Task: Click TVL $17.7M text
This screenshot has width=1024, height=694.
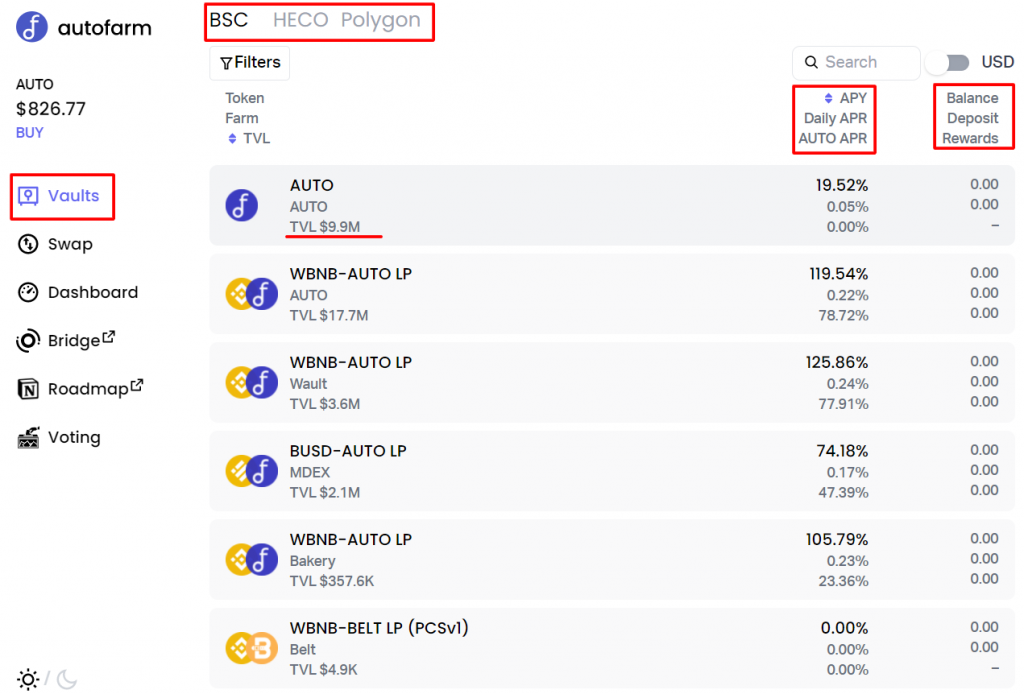Action: [329, 315]
